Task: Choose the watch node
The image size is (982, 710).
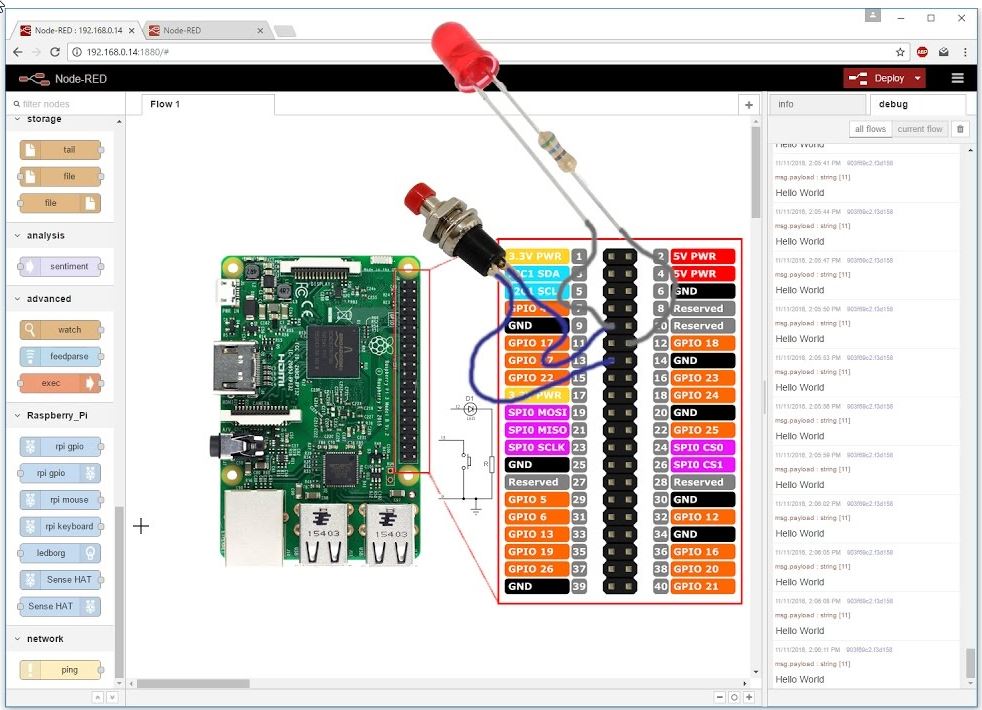Action: tap(60, 329)
